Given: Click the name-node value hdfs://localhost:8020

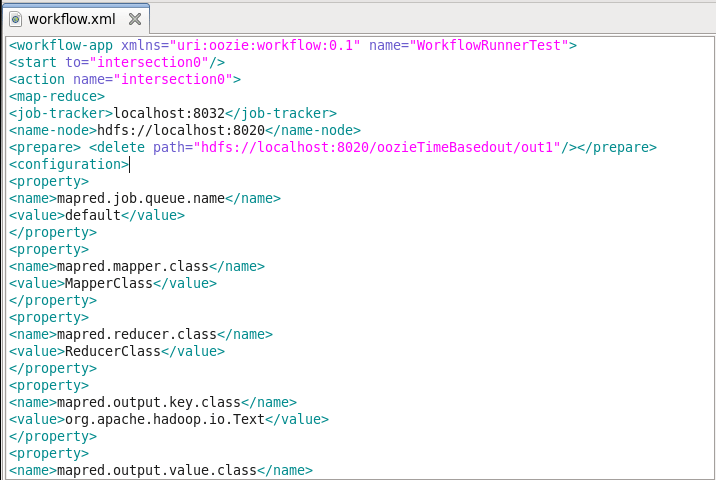Looking at the screenshot, I should (x=181, y=130).
